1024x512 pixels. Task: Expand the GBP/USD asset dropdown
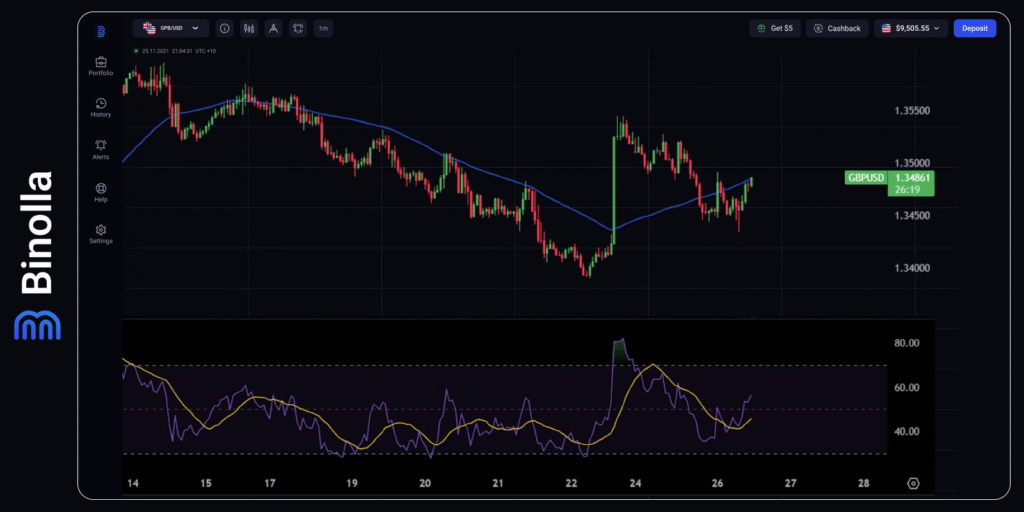coord(171,29)
